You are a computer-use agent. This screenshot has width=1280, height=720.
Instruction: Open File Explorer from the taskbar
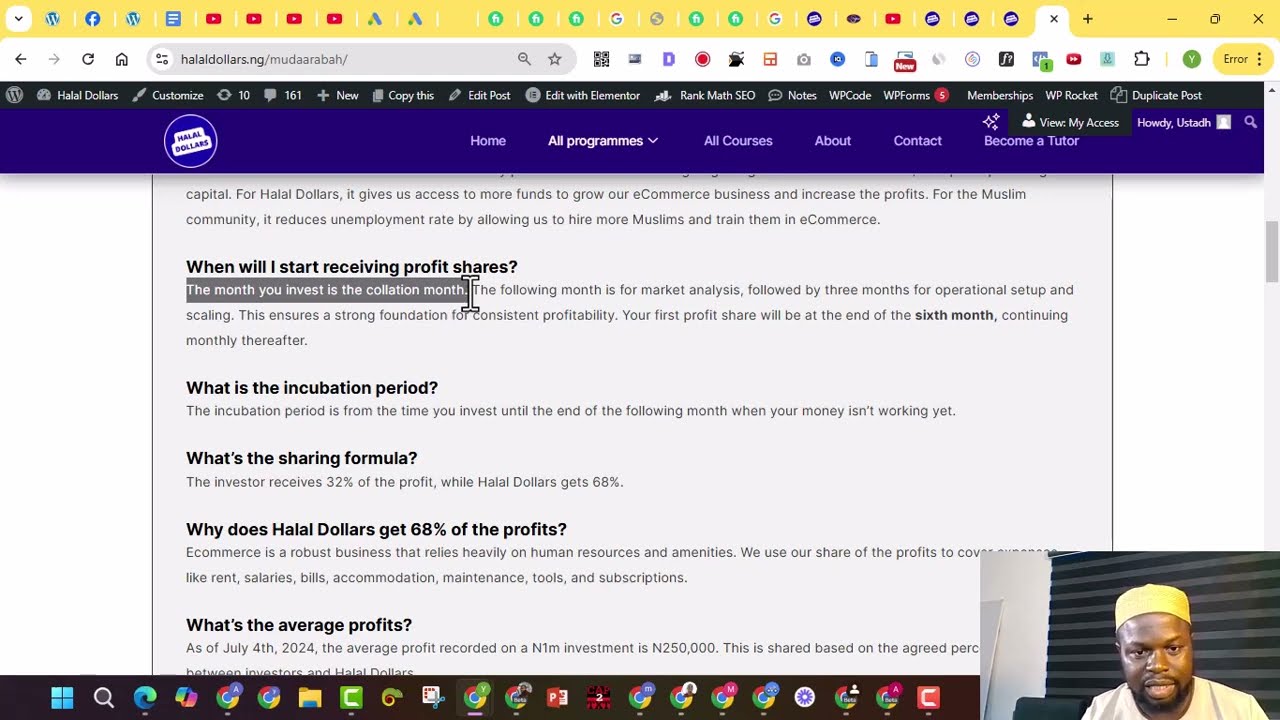click(309, 697)
